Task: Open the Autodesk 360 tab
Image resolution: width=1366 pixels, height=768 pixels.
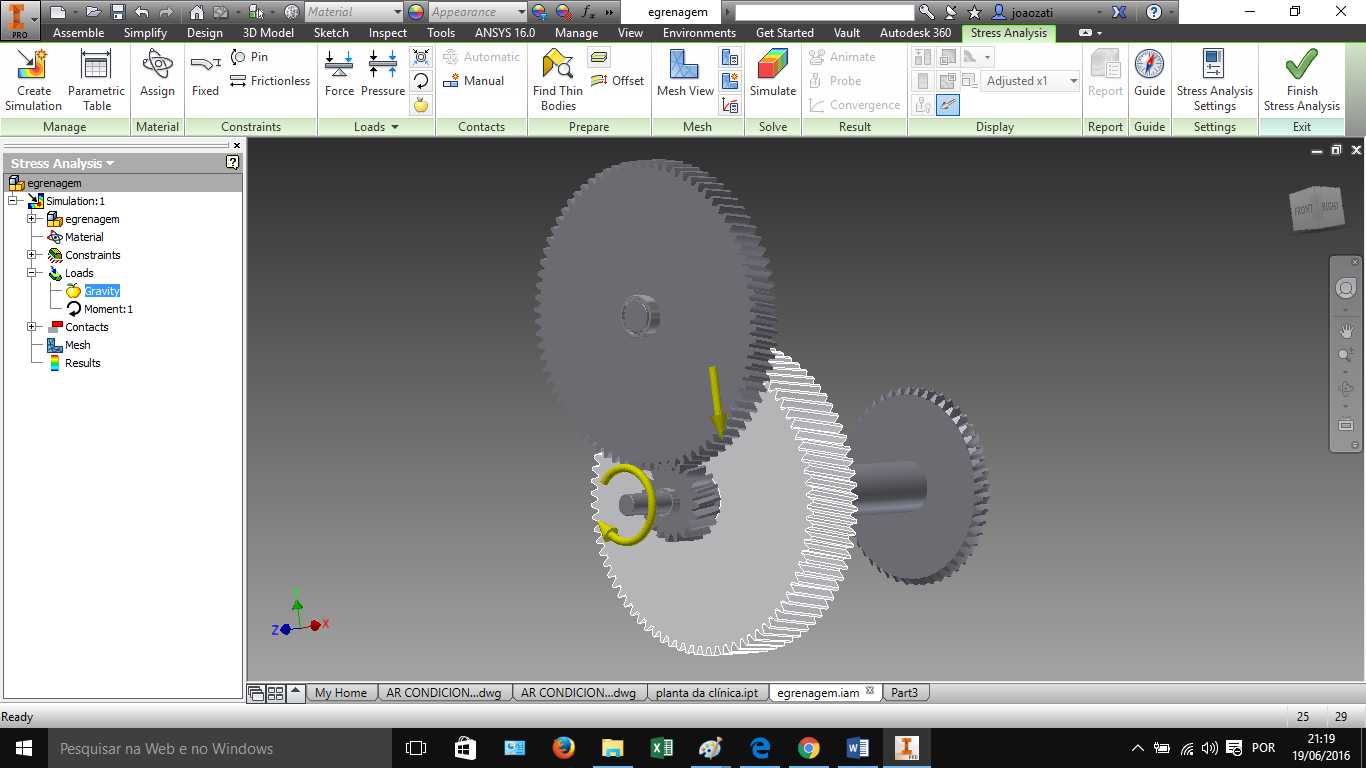Action: pyautogui.click(x=915, y=33)
